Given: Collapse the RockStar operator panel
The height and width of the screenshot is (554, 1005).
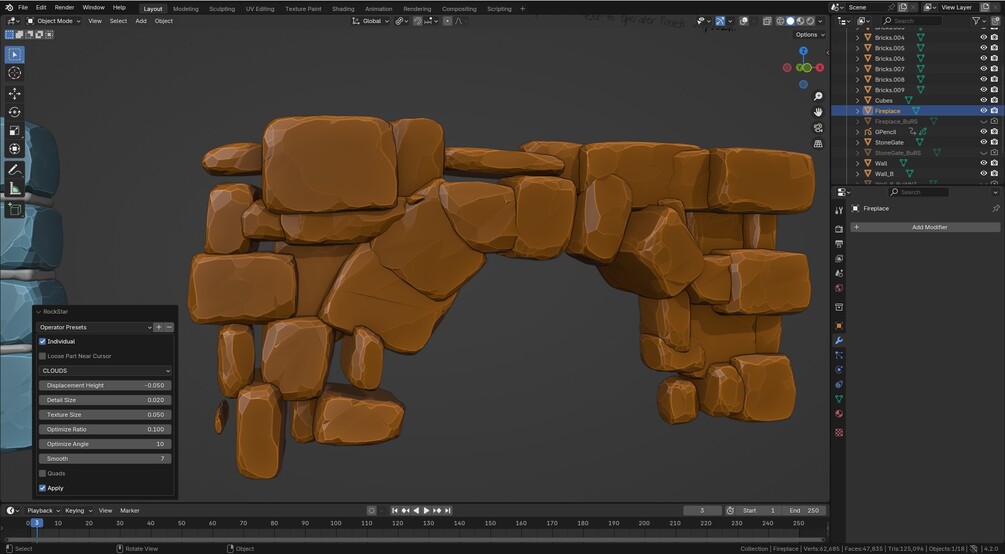Looking at the screenshot, I should click(x=38, y=312).
